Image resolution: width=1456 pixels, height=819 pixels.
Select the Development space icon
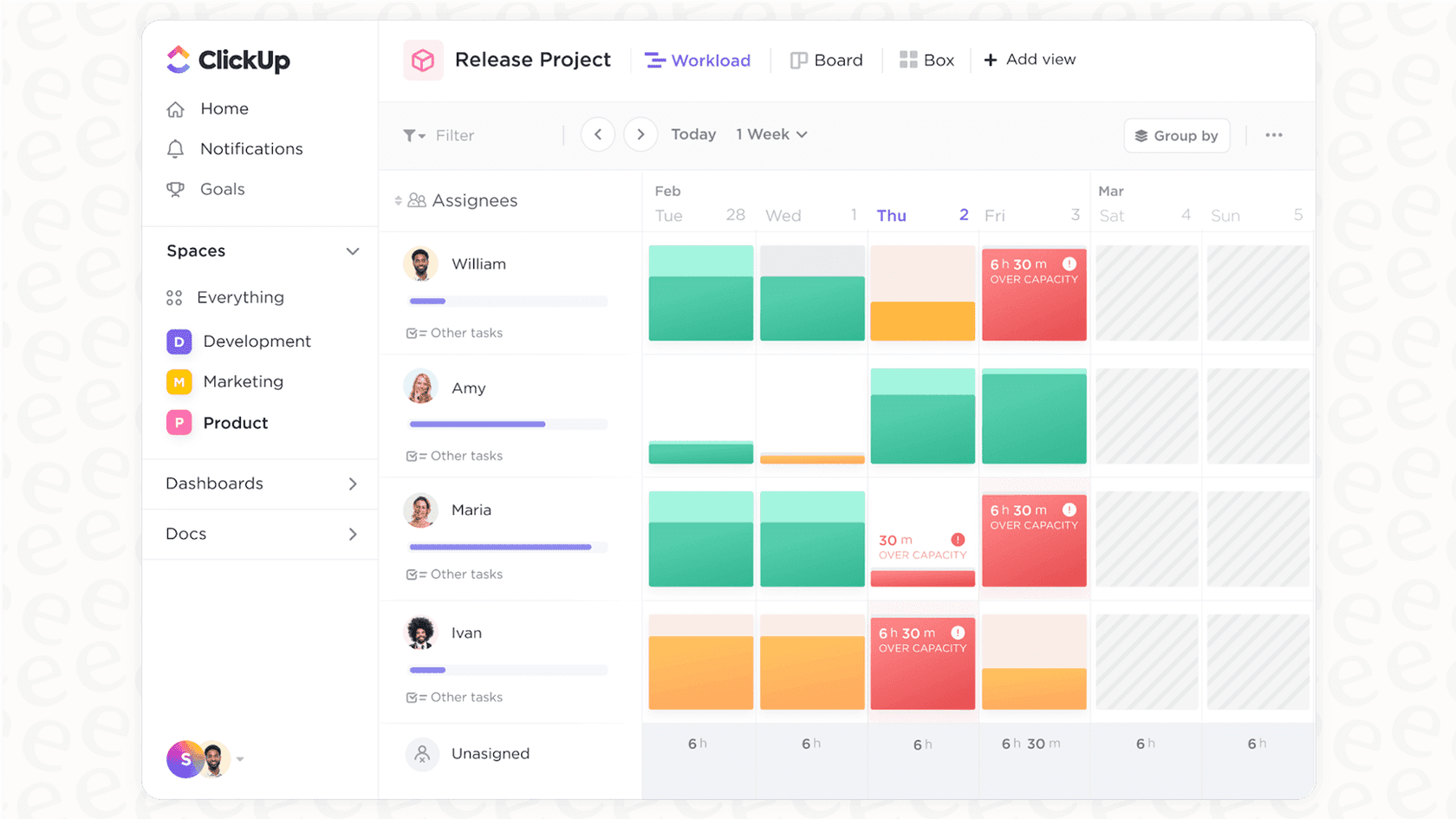pos(179,341)
